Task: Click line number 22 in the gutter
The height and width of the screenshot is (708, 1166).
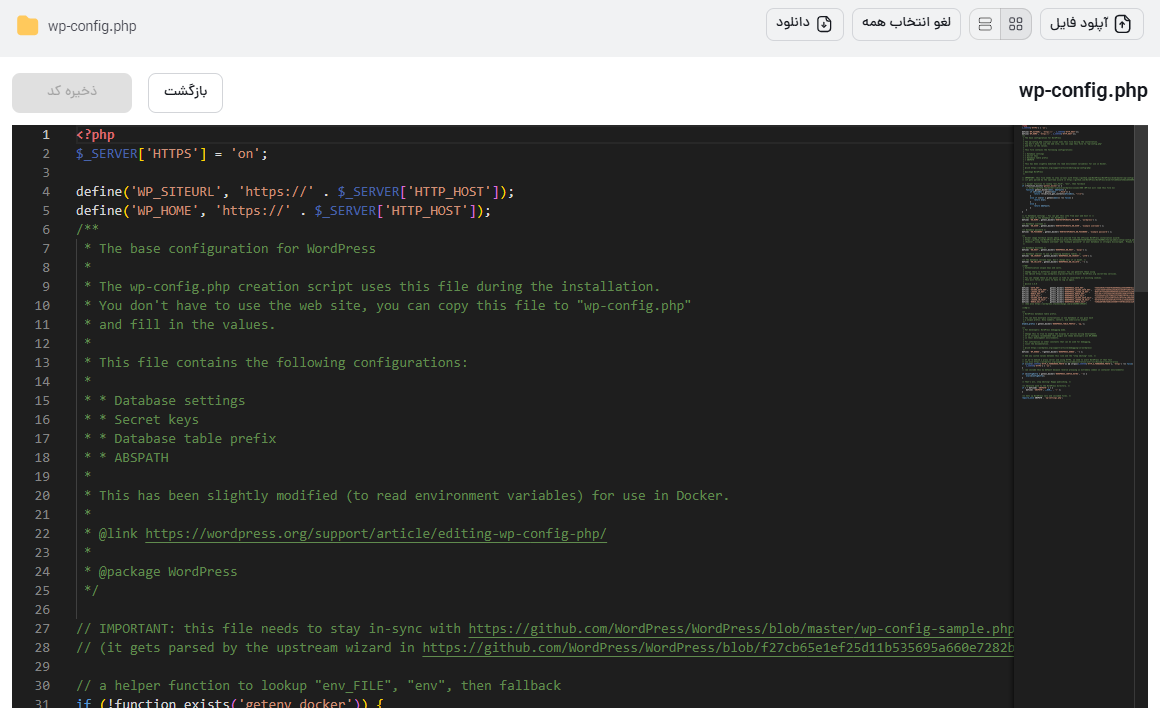Action: coord(42,534)
